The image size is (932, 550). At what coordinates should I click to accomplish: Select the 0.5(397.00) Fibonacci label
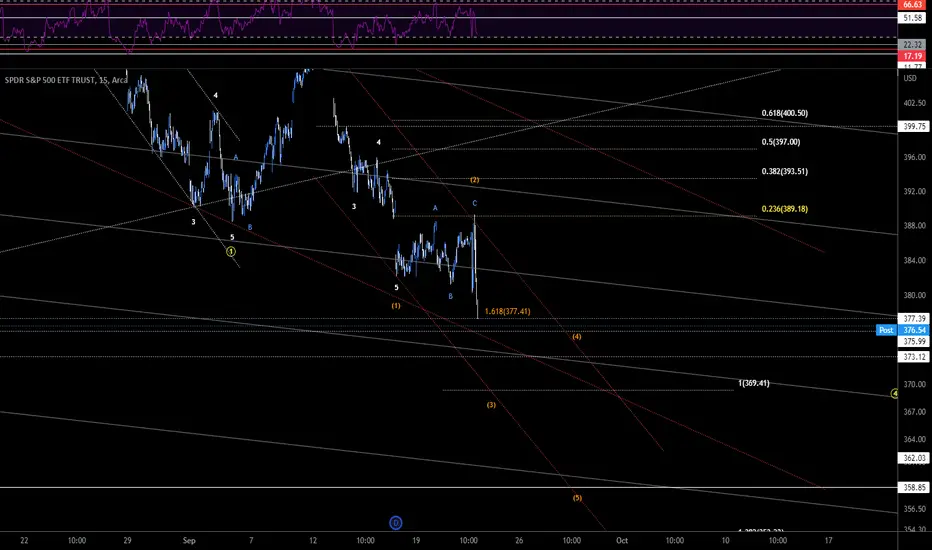click(x=780, y=142)
